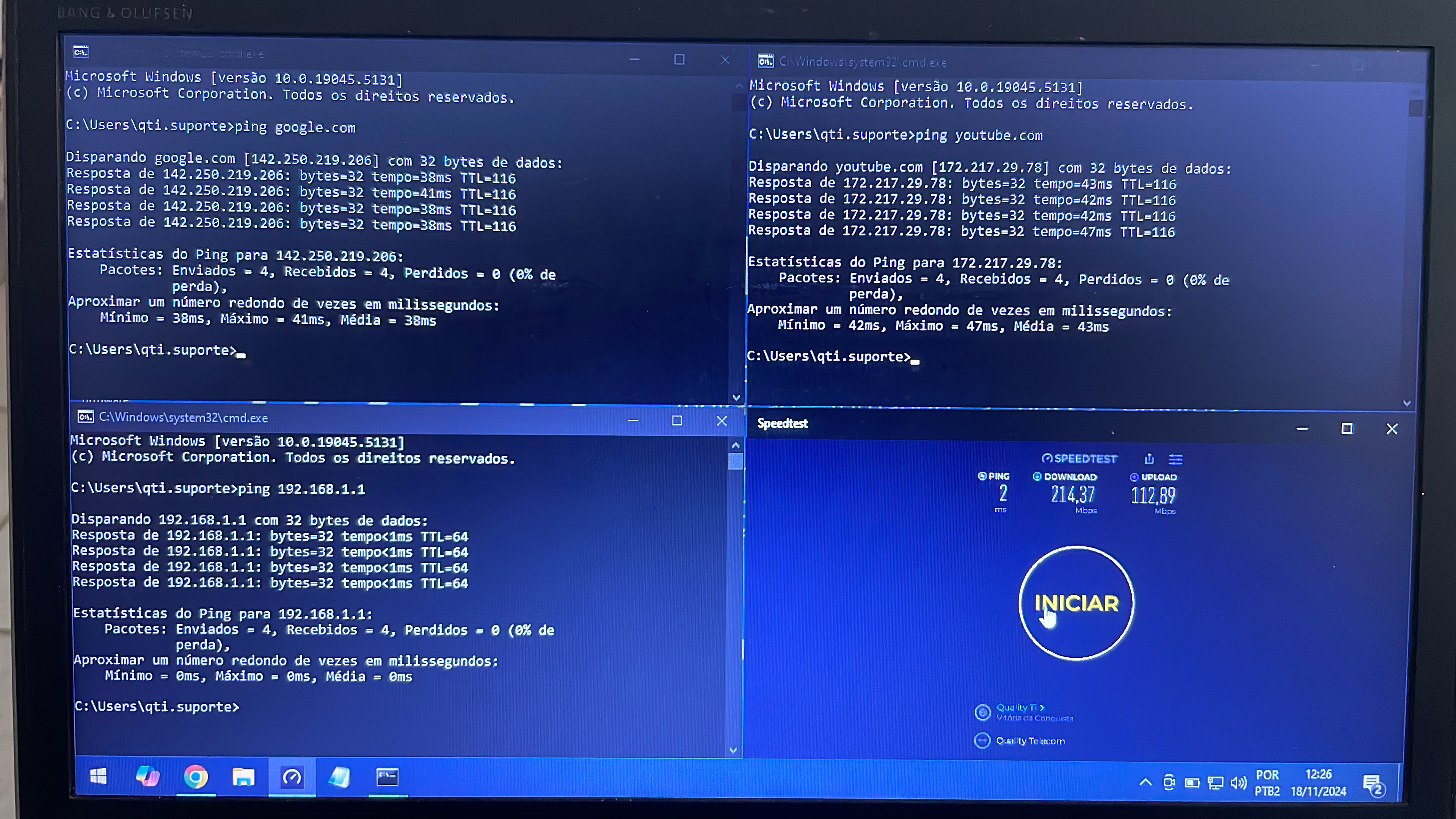The height and width of the screenshot is (819, 1456).
Task: Expand the hidden system tray icons chevron
Action: pos(1145,782)
